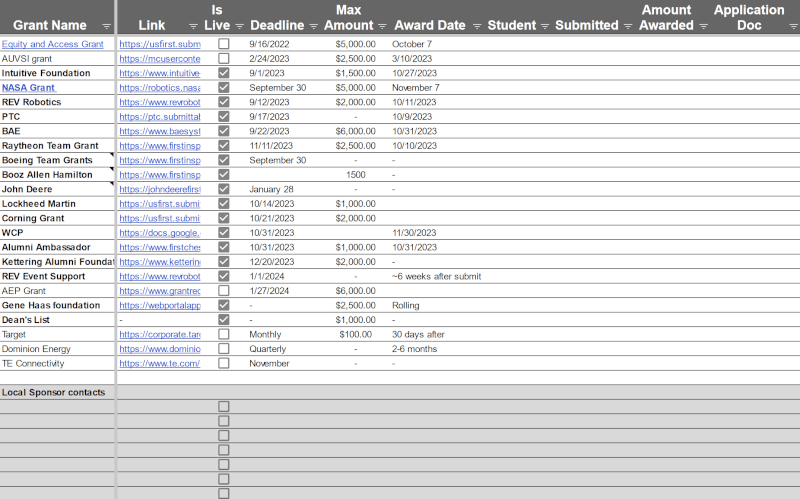This screenshot has width=800, height=499.
Task: Select the Quarterly deadline cell
Action: pos(268,349)
